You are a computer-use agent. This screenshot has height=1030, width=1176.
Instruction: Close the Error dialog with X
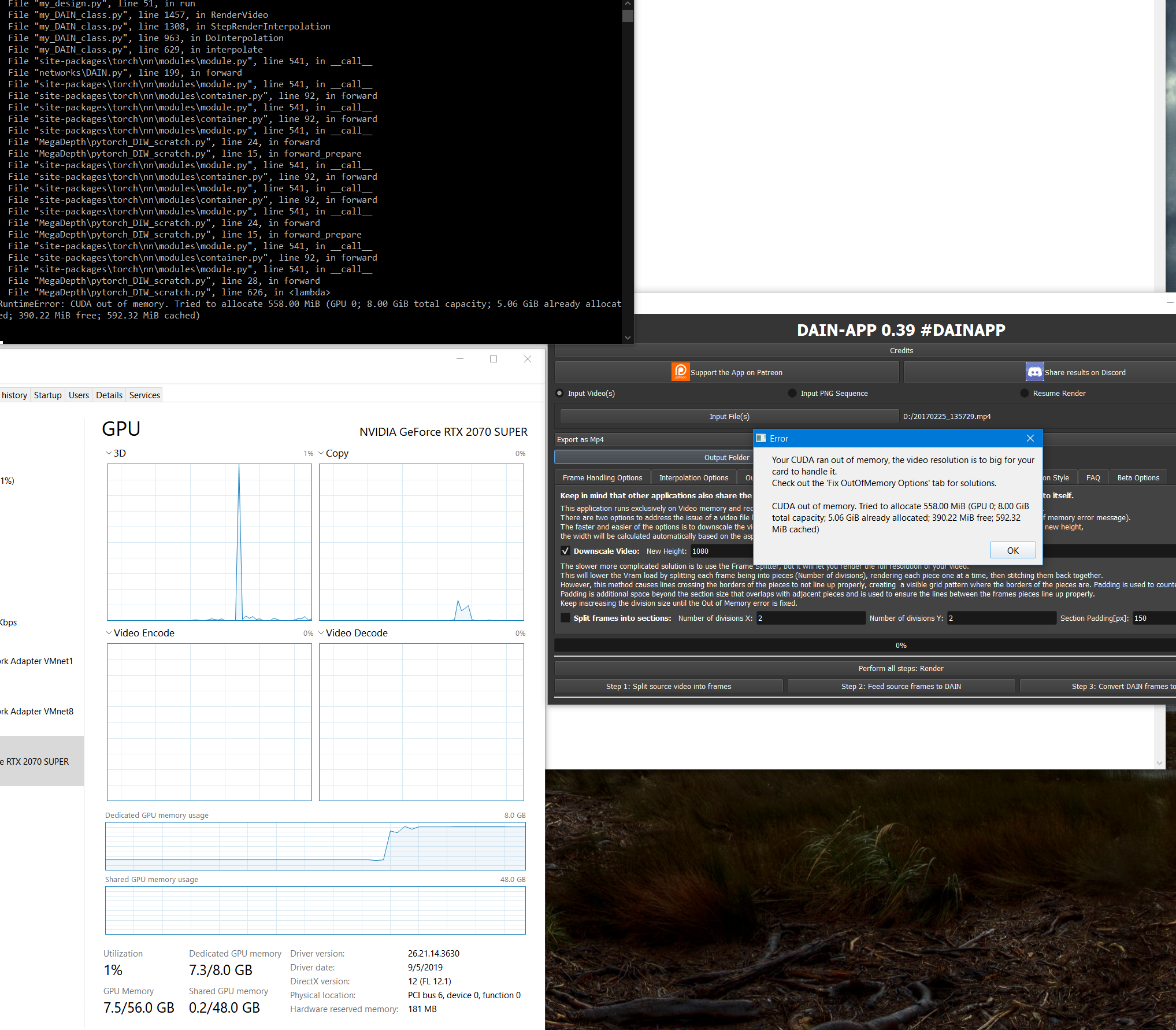click(1030, 438)
